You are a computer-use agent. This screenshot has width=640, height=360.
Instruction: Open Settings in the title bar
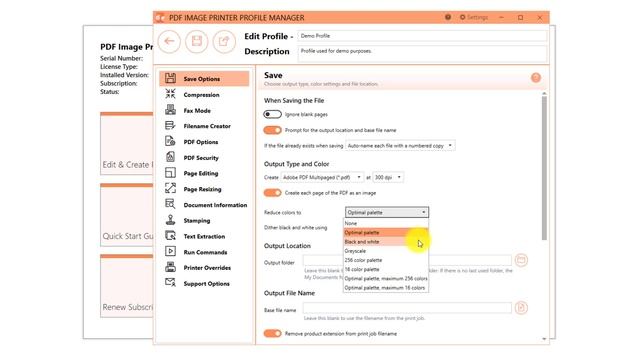[474, 17]
